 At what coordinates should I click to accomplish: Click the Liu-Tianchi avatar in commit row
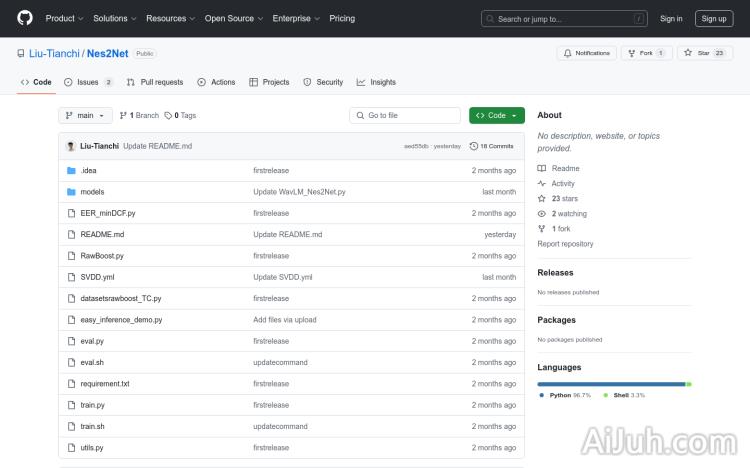click(x=71, y=146)
